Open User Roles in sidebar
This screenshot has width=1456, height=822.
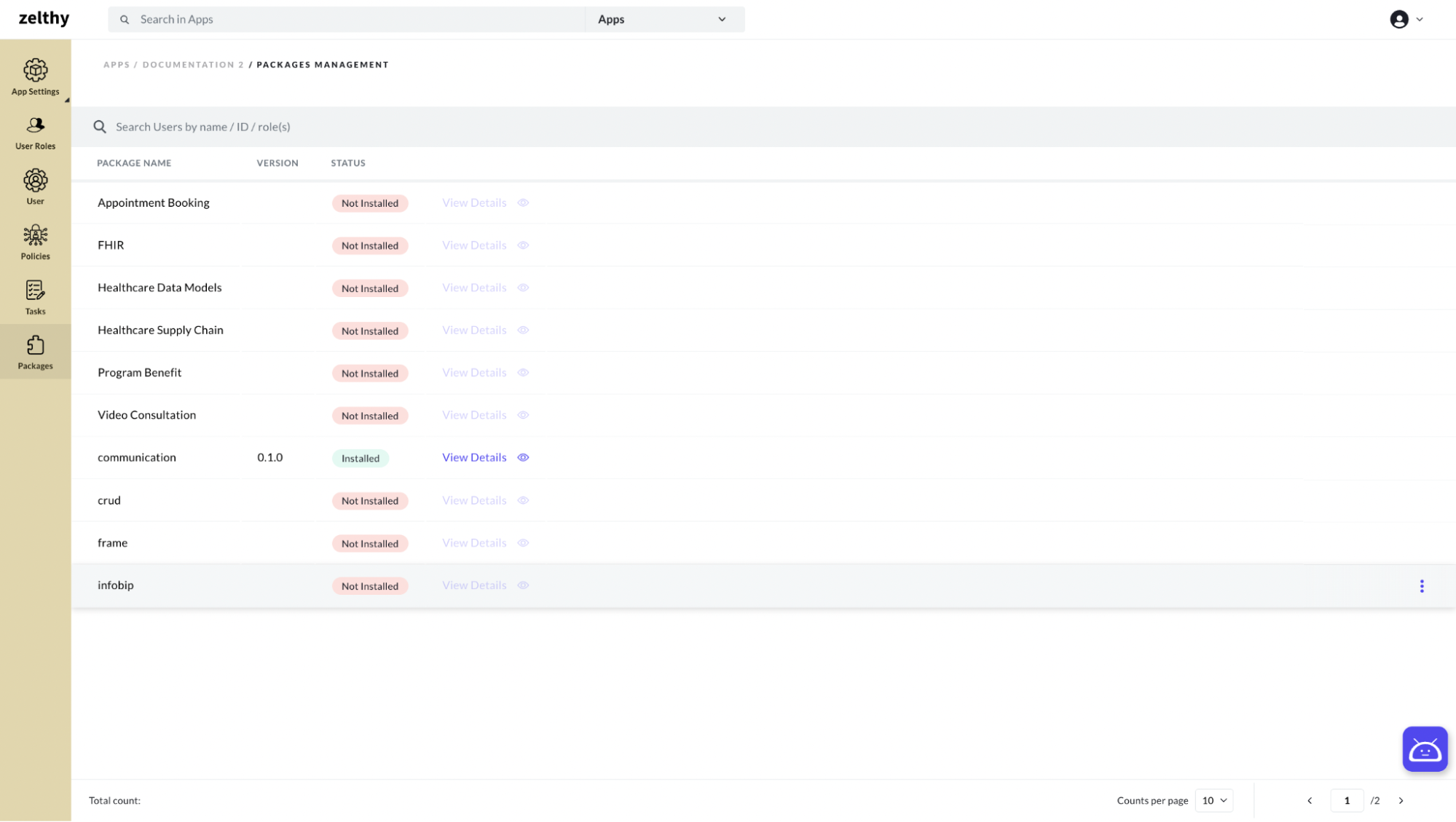pos(35,133)
